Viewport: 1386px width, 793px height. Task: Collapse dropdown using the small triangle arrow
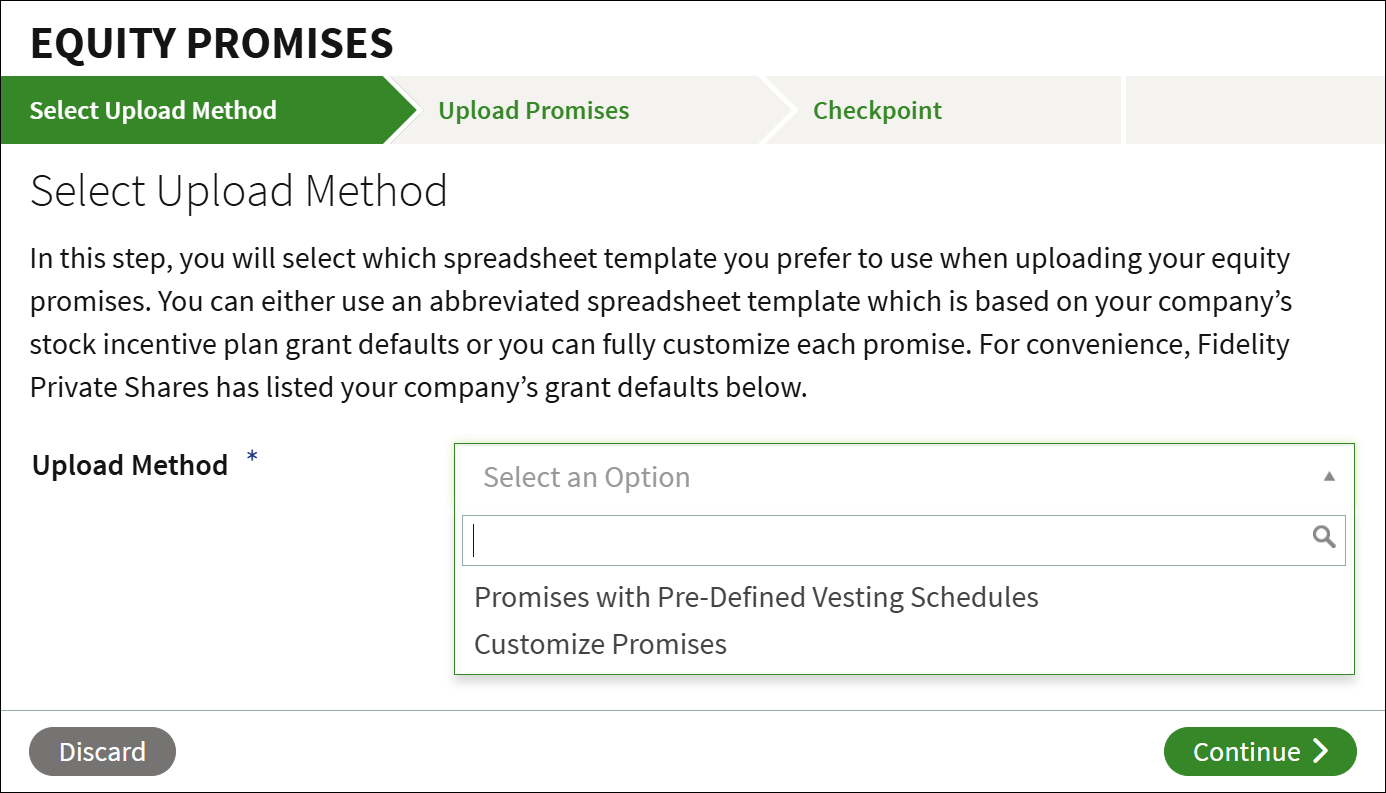click(1329, 477)
